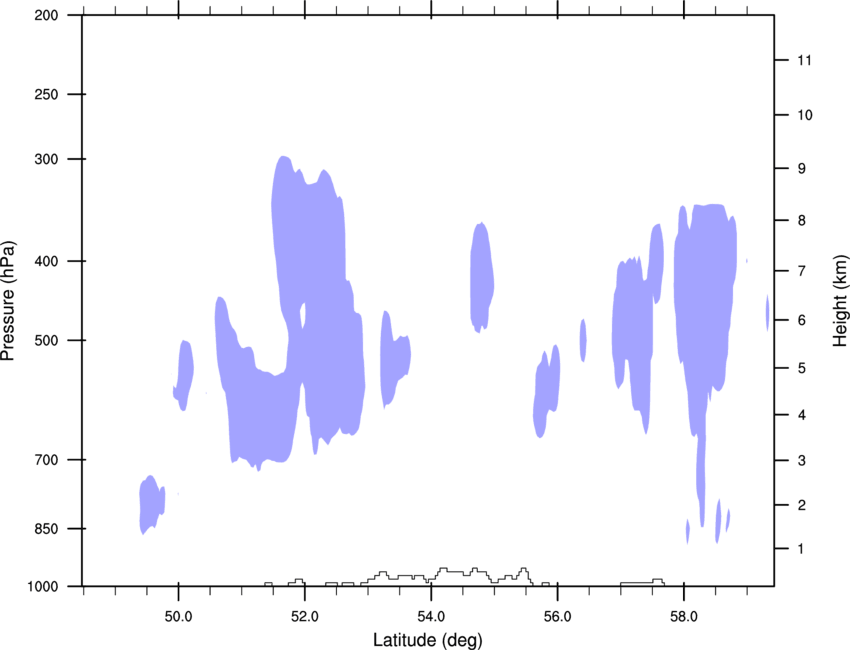Click the 50.0 latitude label
Viewport: 850px width, 650px height.
pos(178,617)
